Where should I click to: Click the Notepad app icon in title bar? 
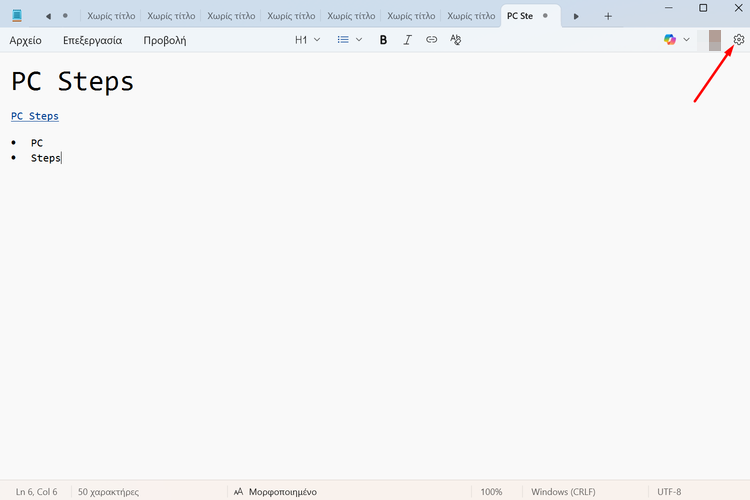pos(17,16)
